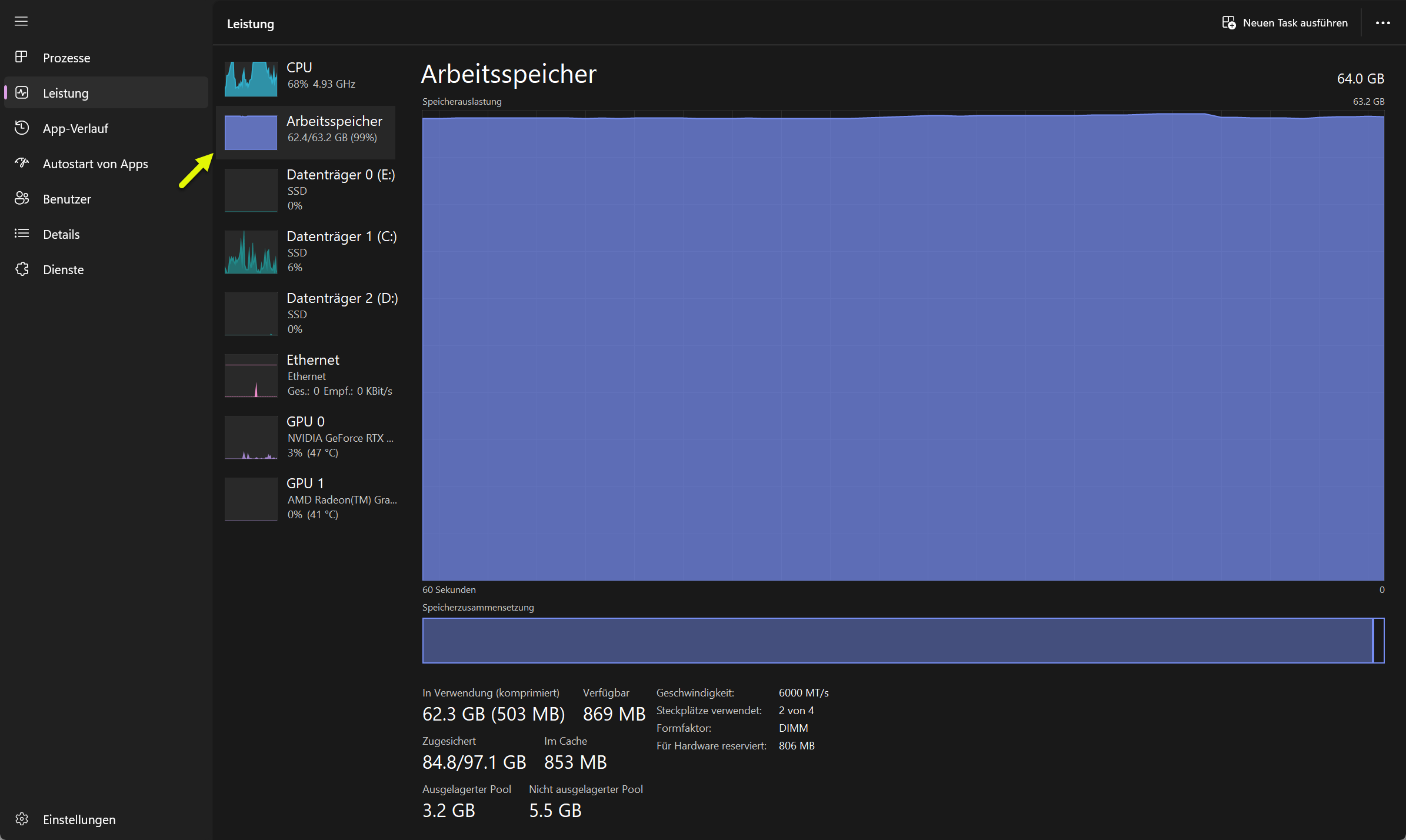The height and width of the screenshot is (840, 1406).
Task: Click the Speicherzusammensetzung memory composition bar
Action: click(x=902, y=641)
